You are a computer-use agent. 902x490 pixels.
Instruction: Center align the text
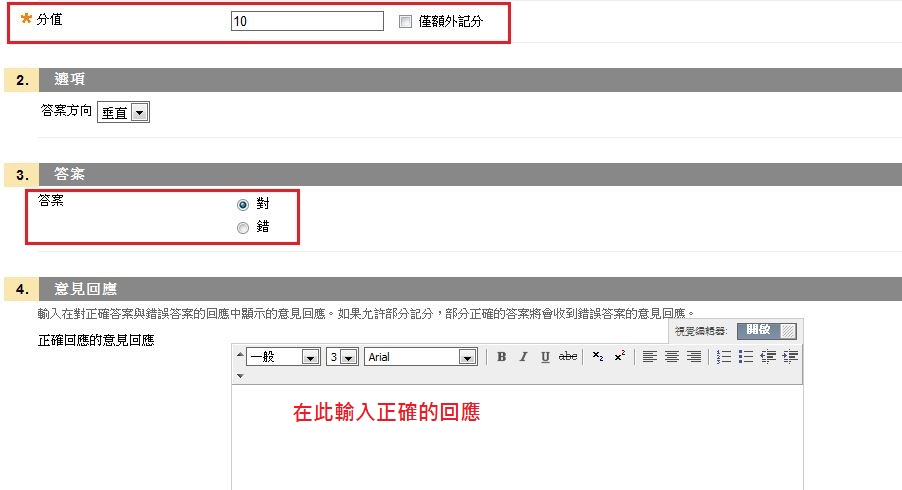[672, 357]
